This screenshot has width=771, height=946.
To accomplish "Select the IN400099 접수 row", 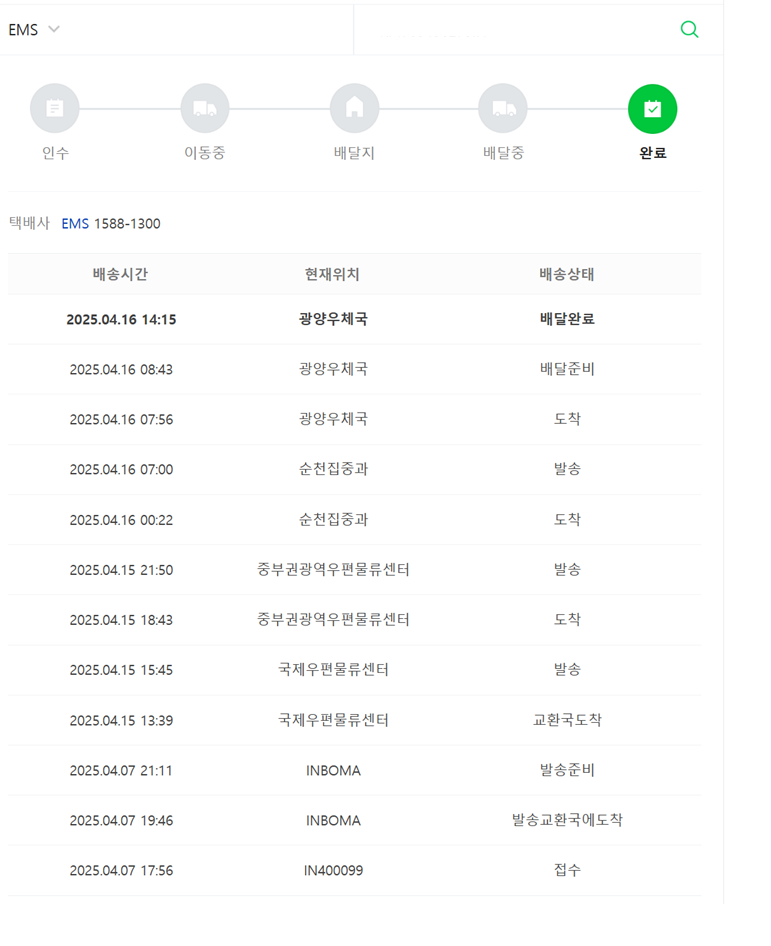I will 355,871.
